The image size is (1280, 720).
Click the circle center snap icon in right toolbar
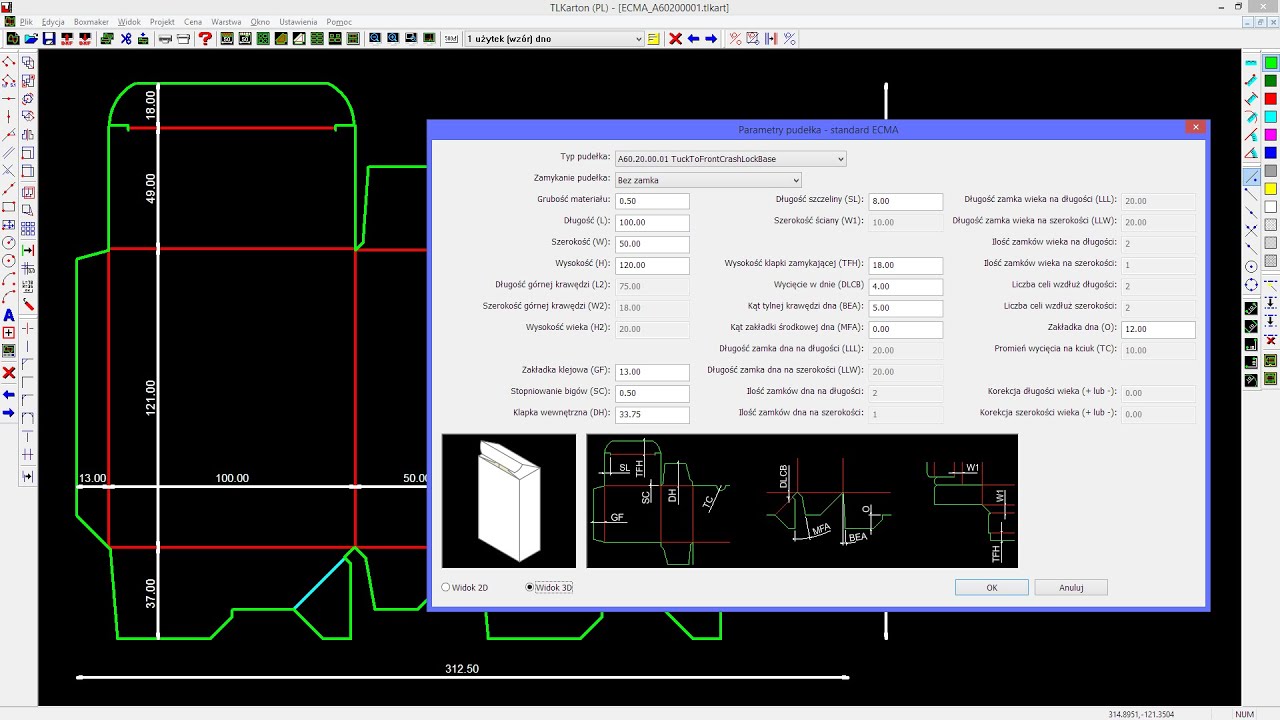[x=1251, y=266]
